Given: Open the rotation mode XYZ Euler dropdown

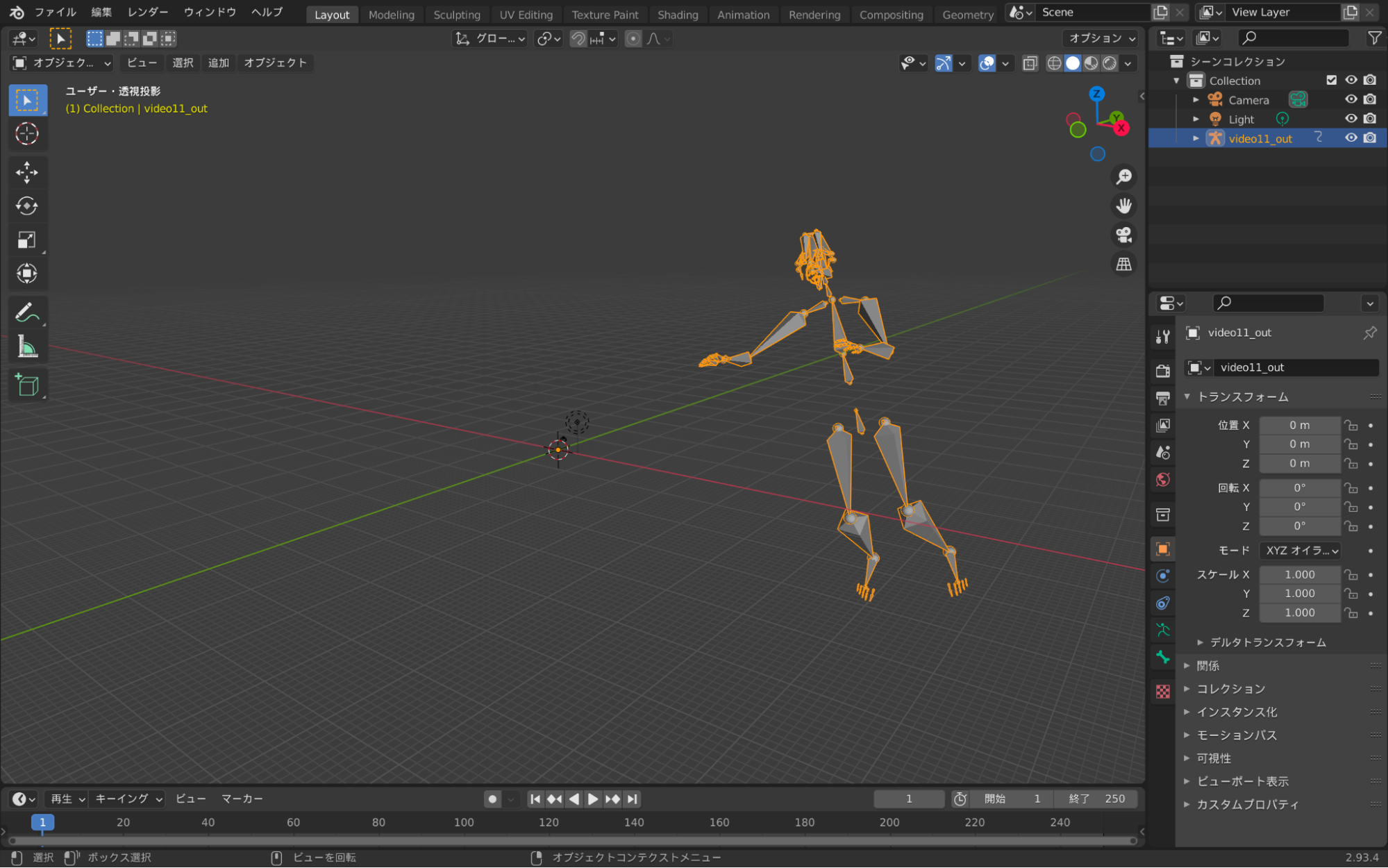Looking at the screenshot, I should tap(1300, 551).
